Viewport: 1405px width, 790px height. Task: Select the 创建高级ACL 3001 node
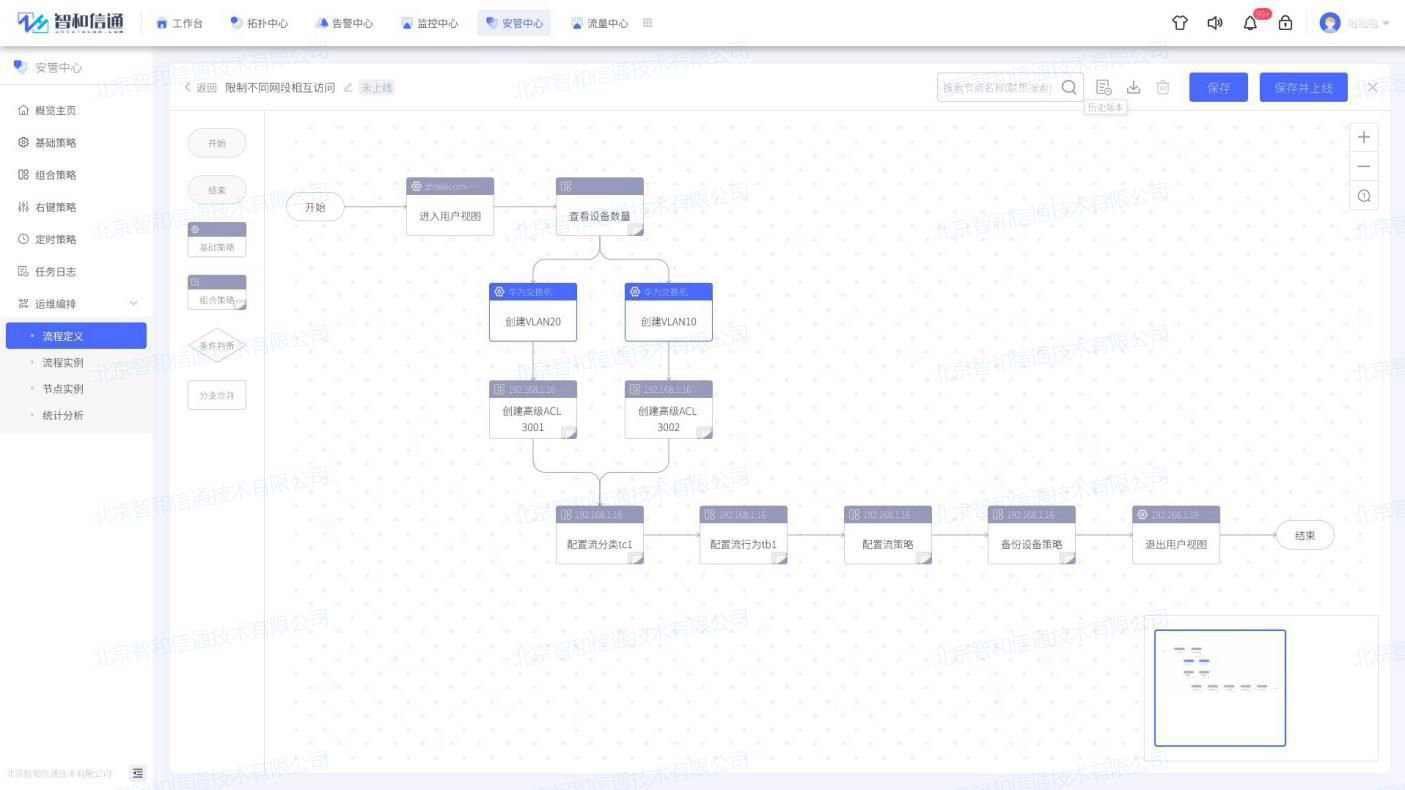[x=533, y=410]
